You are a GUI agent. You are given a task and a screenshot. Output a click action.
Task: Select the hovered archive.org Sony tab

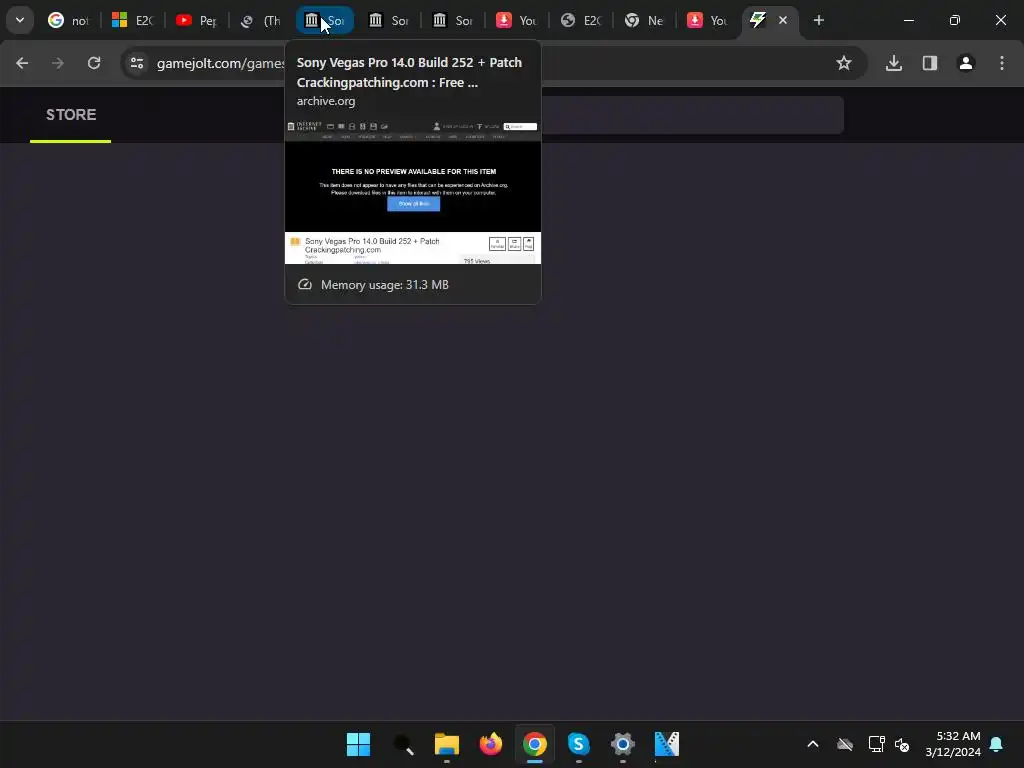tap(325, 20)
